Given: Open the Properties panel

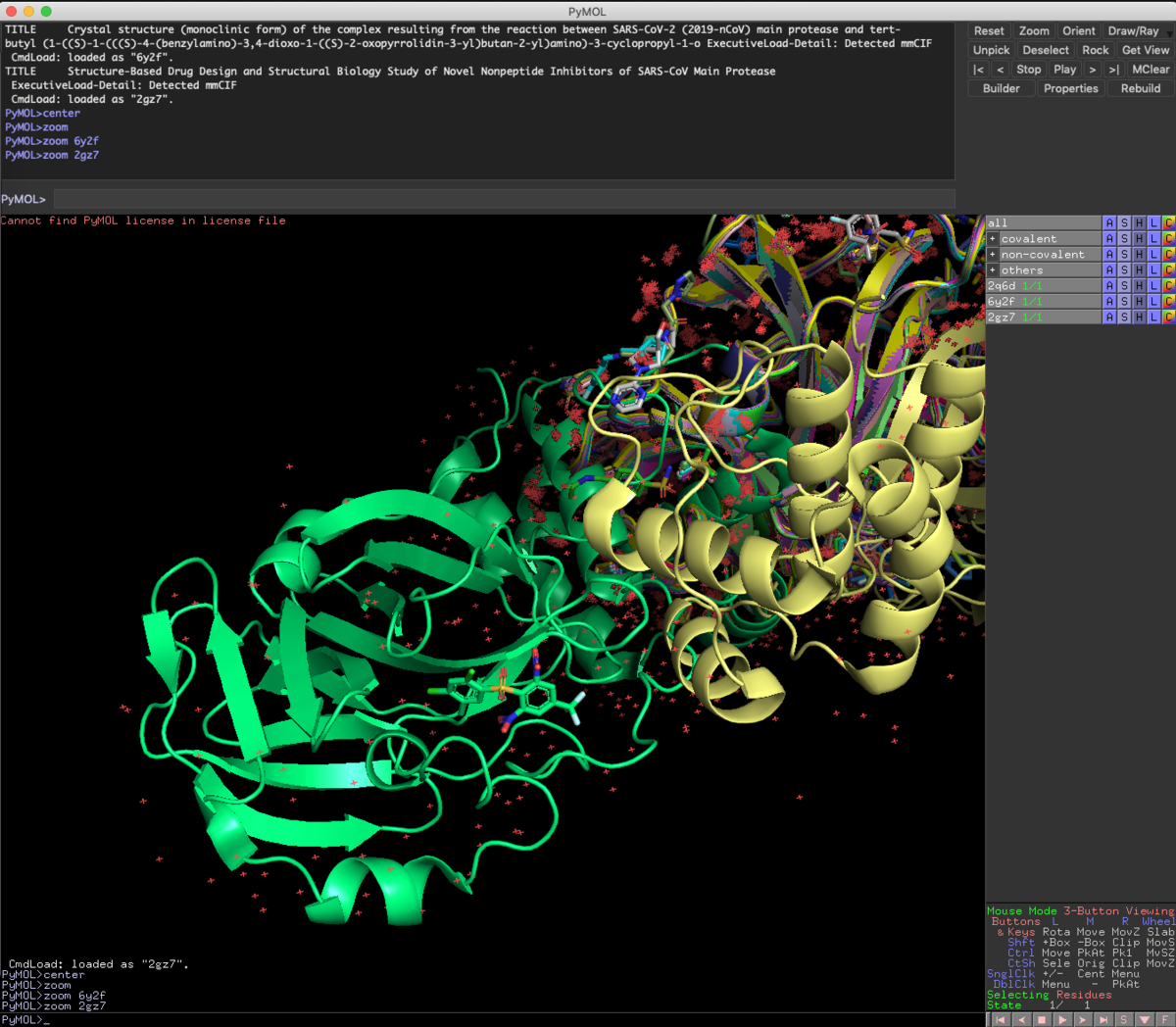Looking at the screenshot, I should coord(1071,88).
